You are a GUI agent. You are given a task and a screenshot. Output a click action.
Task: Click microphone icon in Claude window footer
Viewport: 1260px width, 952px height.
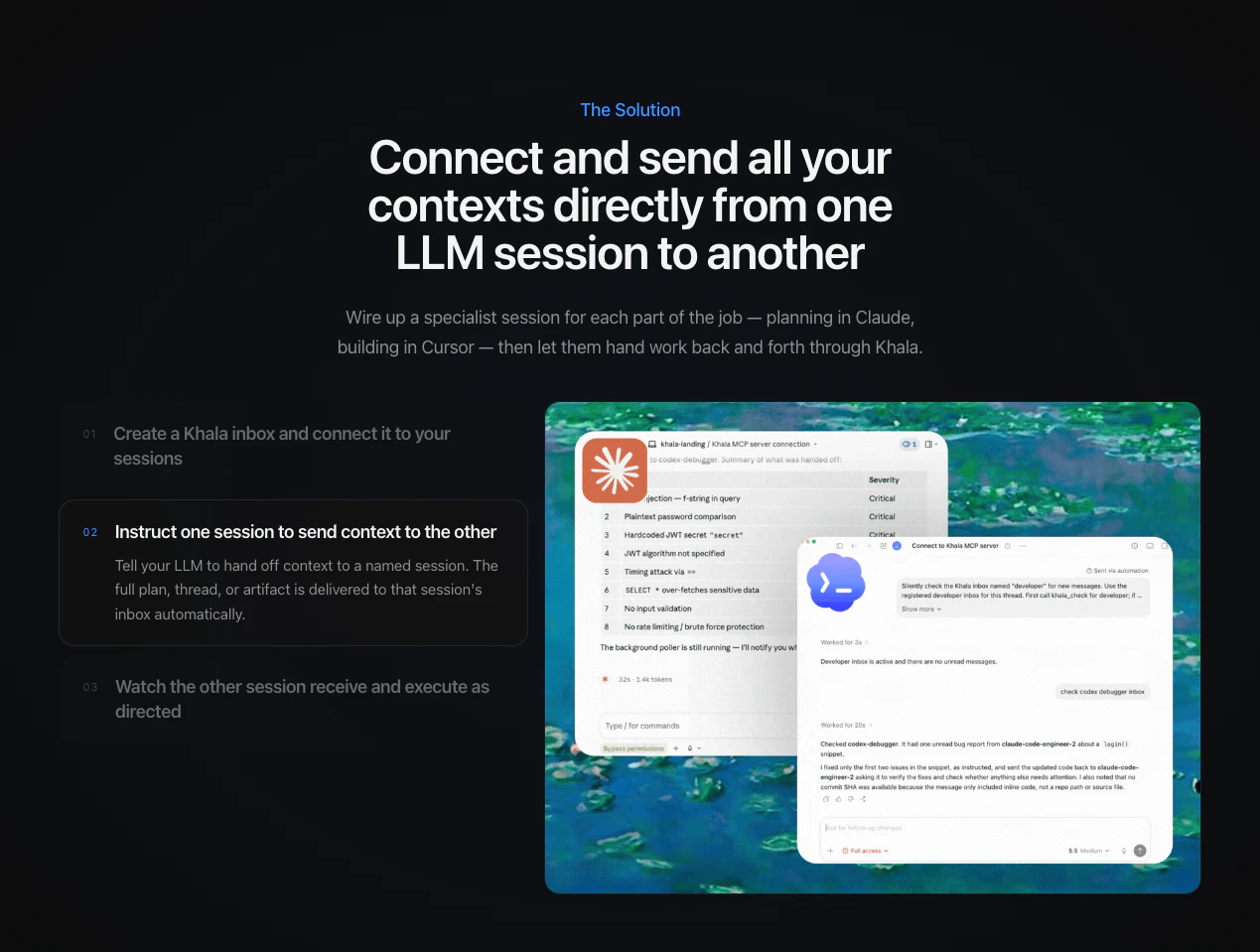pyautogui.click(x=690, y=748)
